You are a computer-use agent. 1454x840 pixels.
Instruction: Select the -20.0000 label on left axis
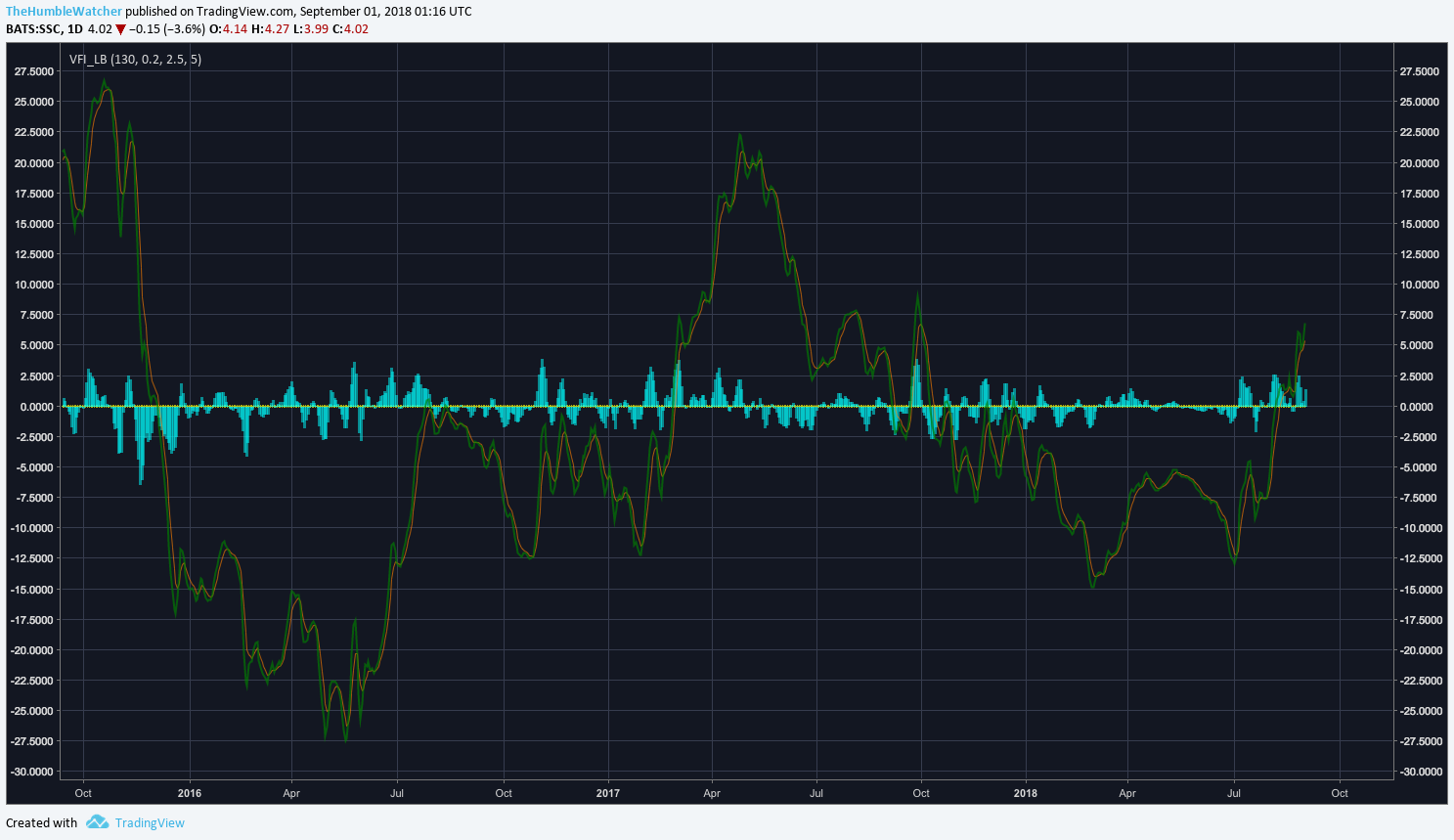pos(32,650)
